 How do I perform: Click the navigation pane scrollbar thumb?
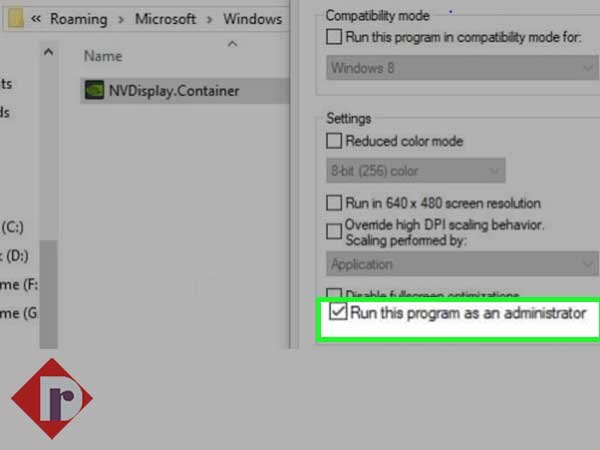[49, 294]
